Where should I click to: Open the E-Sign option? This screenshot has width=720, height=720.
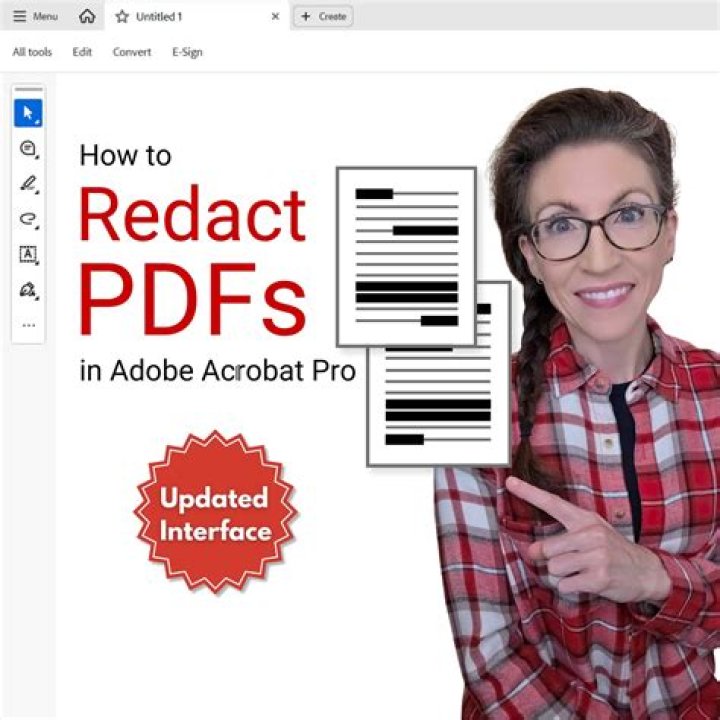coord(187,52)
